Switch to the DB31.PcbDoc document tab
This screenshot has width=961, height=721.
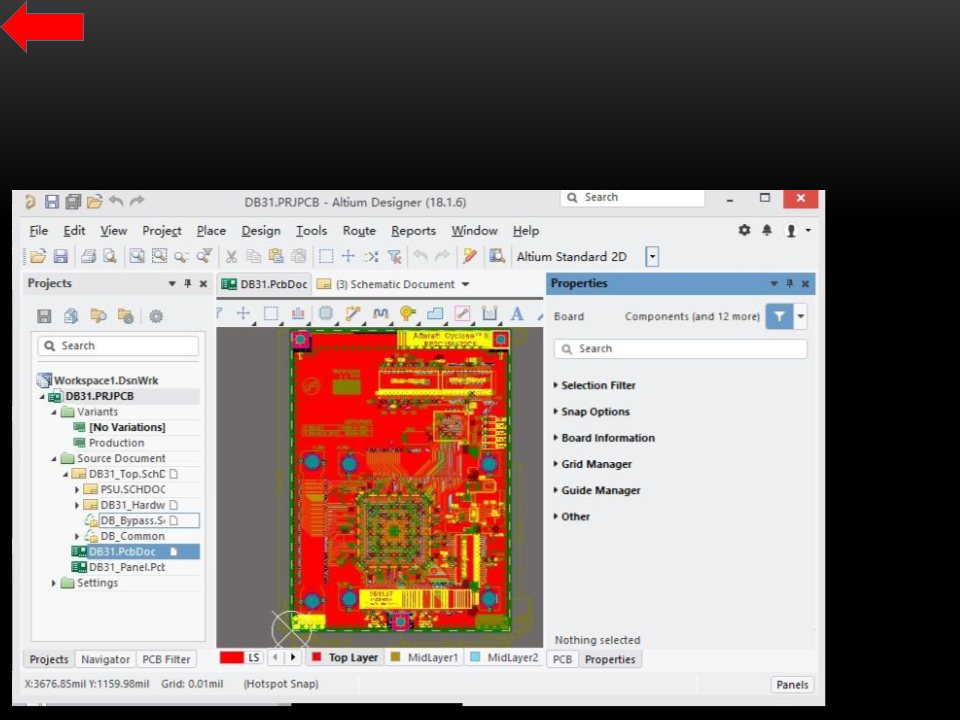[265, 284]
